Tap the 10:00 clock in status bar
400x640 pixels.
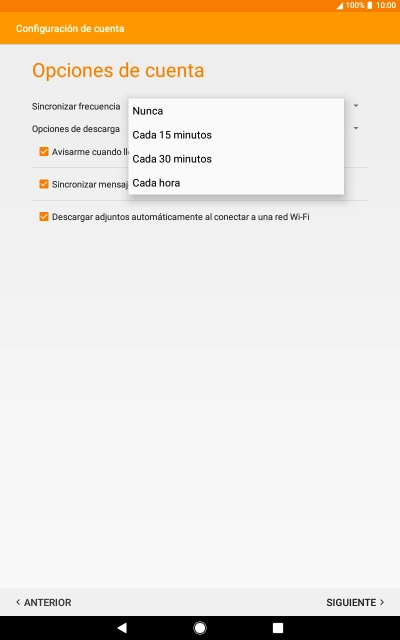(386, 5)
